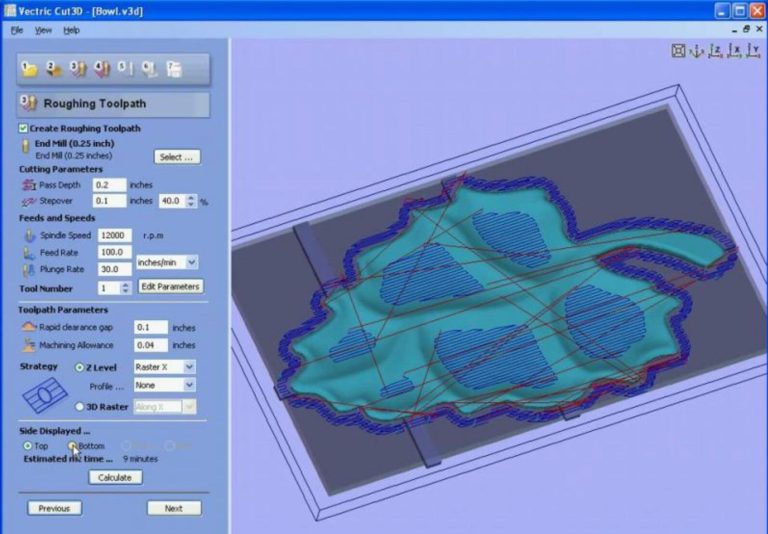Click Tool Number field

coord(110,288)
